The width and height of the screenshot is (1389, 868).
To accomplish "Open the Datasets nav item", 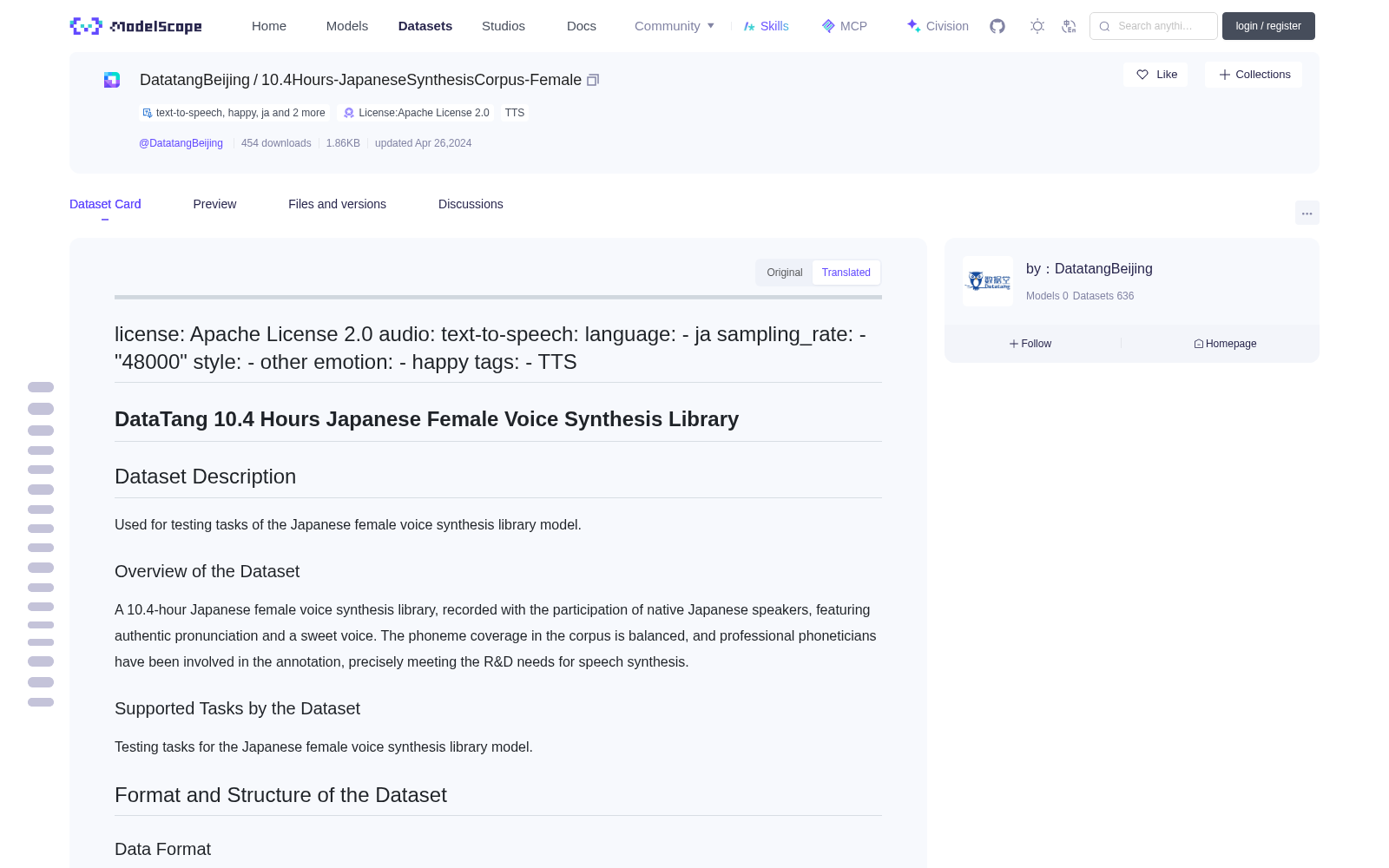I will (425, 26).
